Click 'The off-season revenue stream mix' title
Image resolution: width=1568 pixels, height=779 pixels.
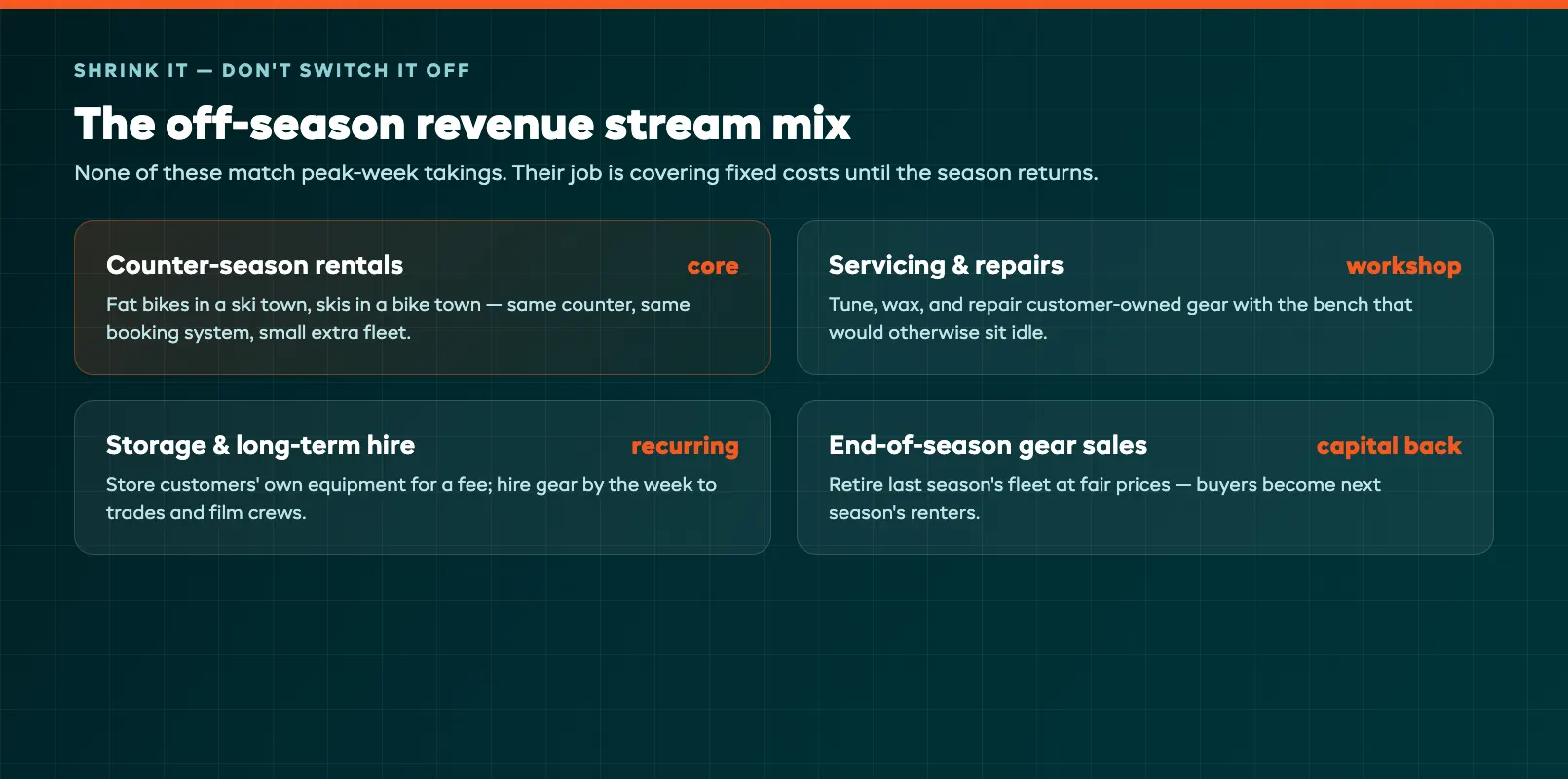463,124
